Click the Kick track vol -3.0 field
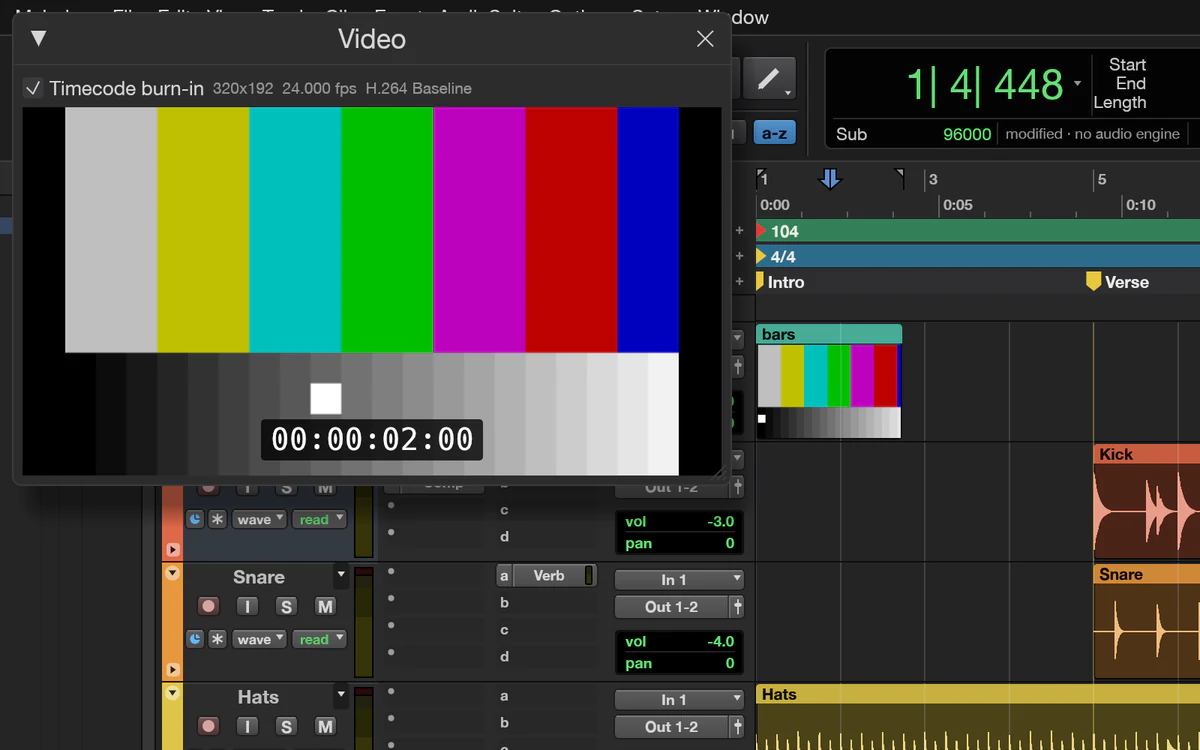This screenshot has width=1200, height=750. click(680, 521)
